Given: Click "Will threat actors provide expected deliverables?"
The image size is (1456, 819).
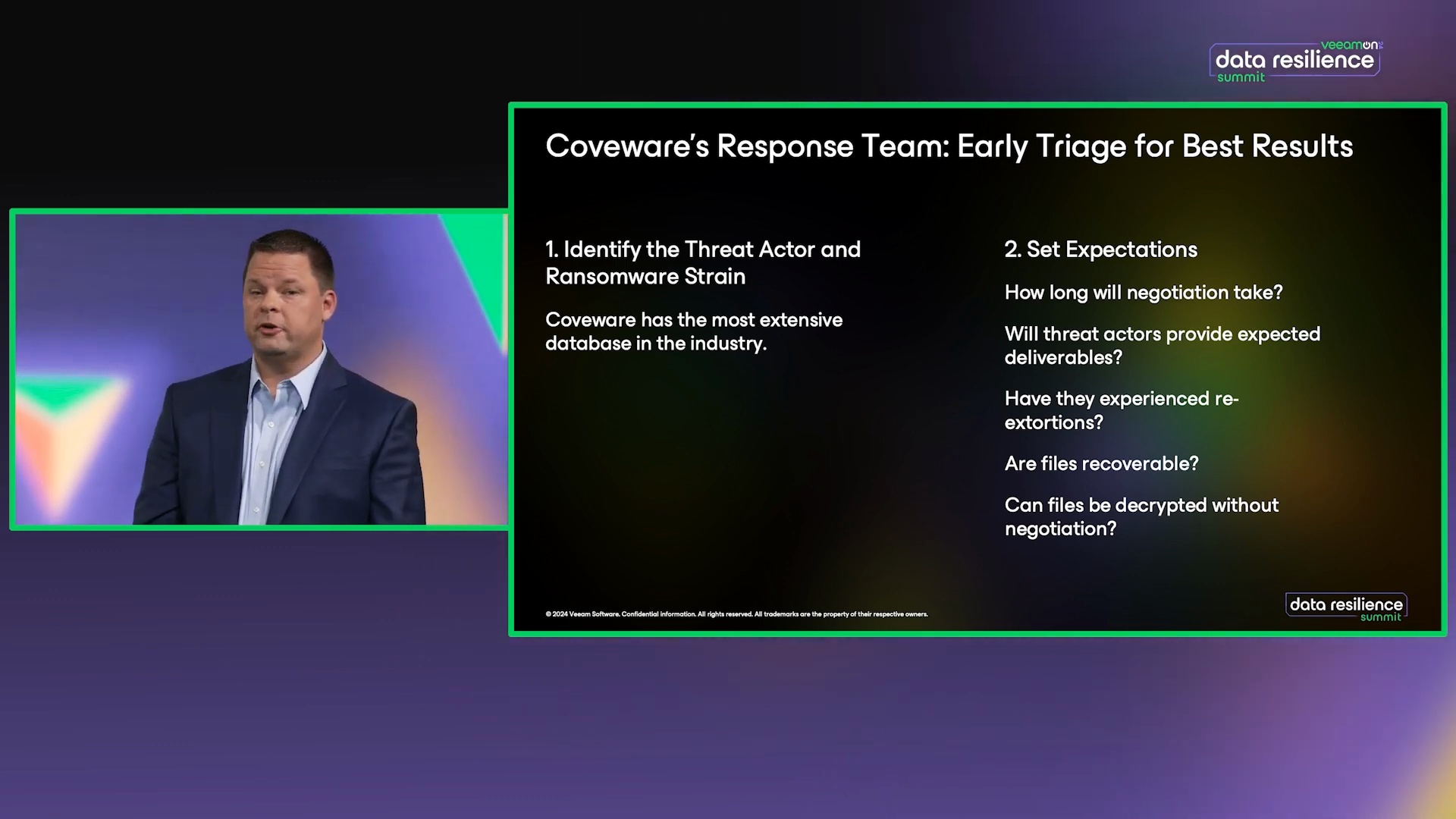Looking at the screenshot, I should [x=1162, y=346].
